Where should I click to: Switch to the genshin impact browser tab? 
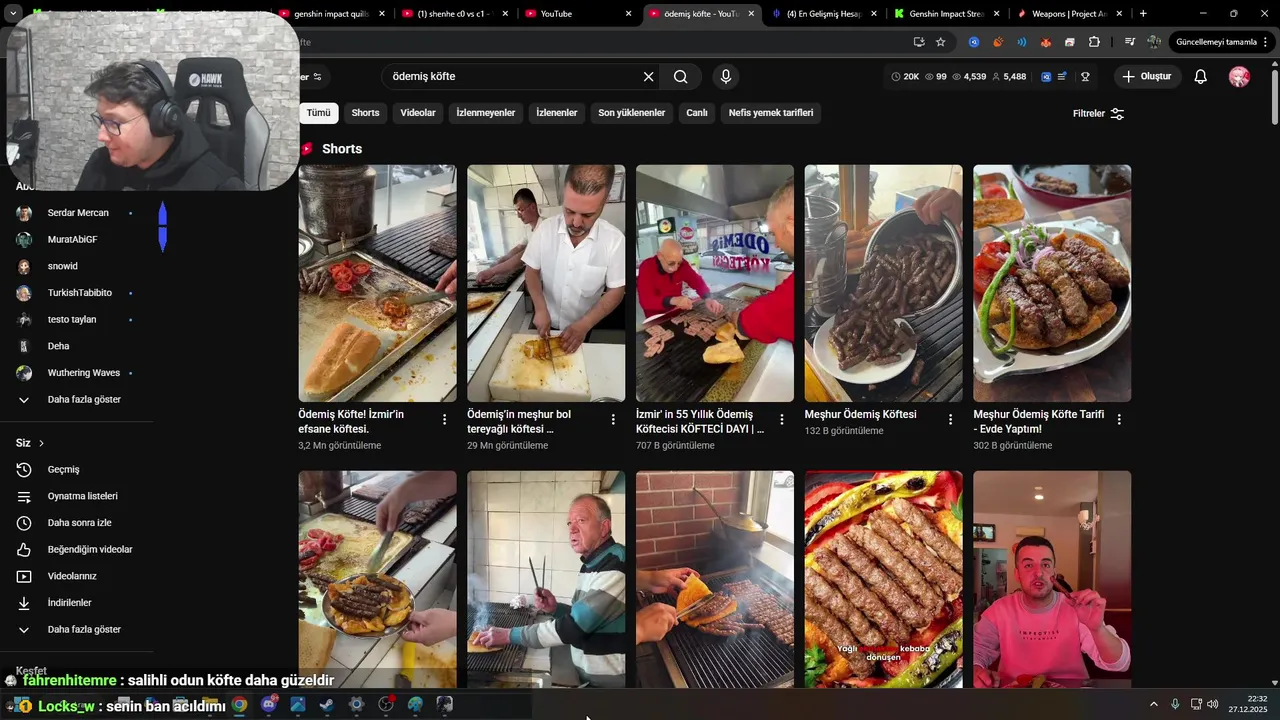pyautogui.click(x=333, y=14)
